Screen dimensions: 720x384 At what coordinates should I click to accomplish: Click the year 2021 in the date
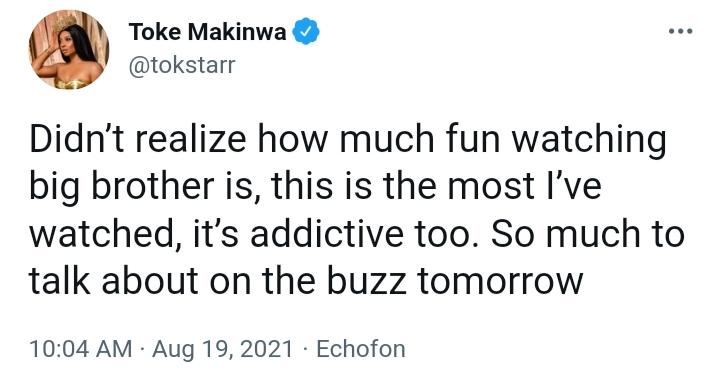click(264, 349)
